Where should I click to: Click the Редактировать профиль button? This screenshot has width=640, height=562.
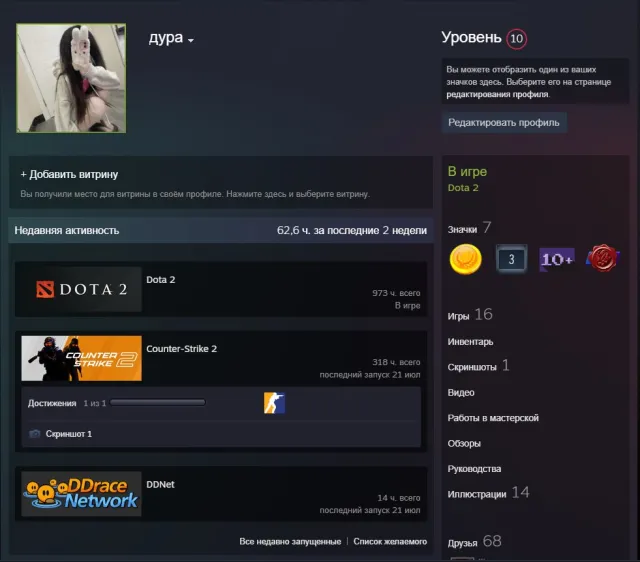tap(504, 122)
